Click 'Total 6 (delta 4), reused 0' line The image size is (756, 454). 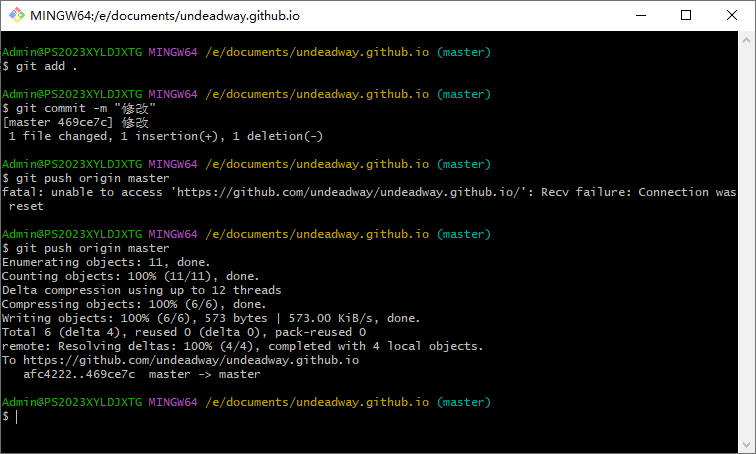pyautogui.click(x=184, y=332)
